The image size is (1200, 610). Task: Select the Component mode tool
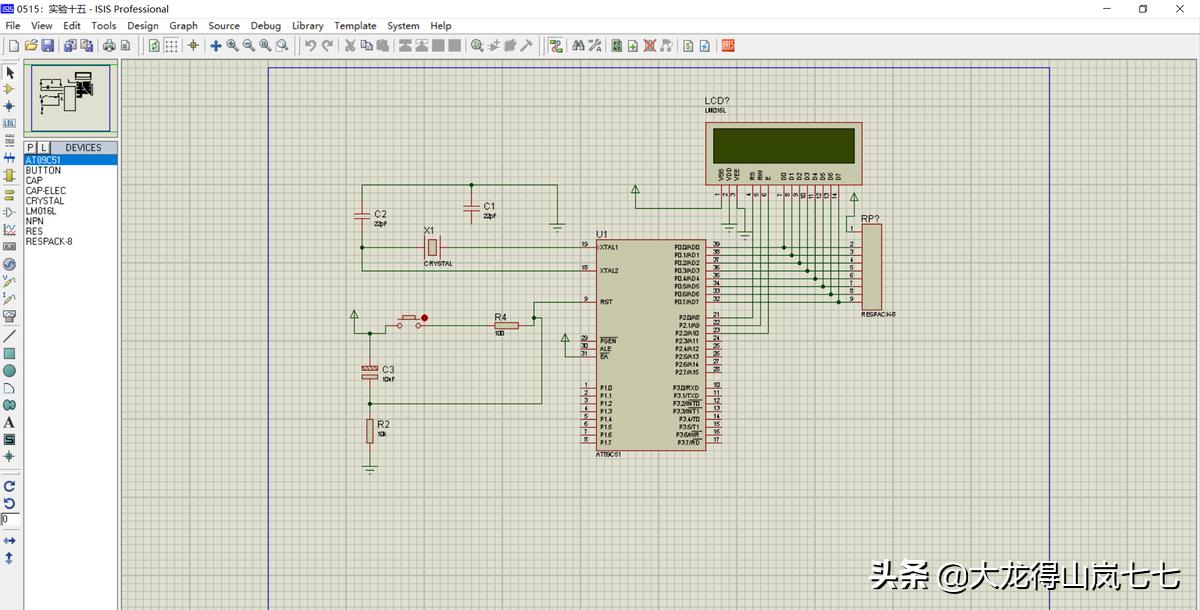[9, 89]
